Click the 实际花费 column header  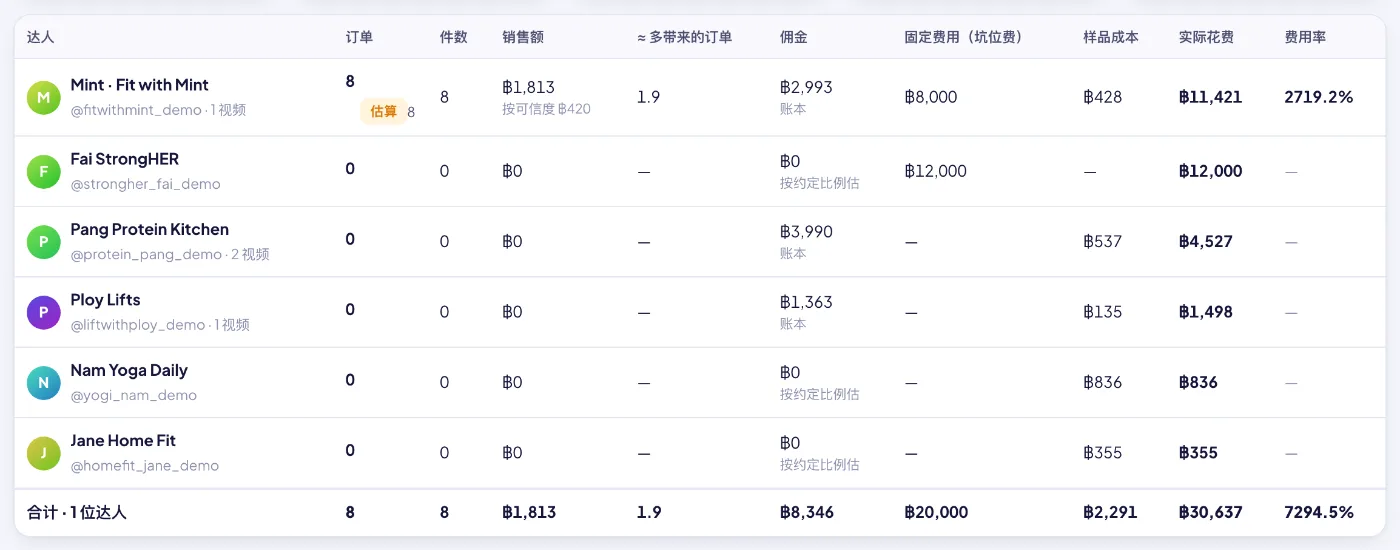pyautogui.click(x=1206, y=37)
